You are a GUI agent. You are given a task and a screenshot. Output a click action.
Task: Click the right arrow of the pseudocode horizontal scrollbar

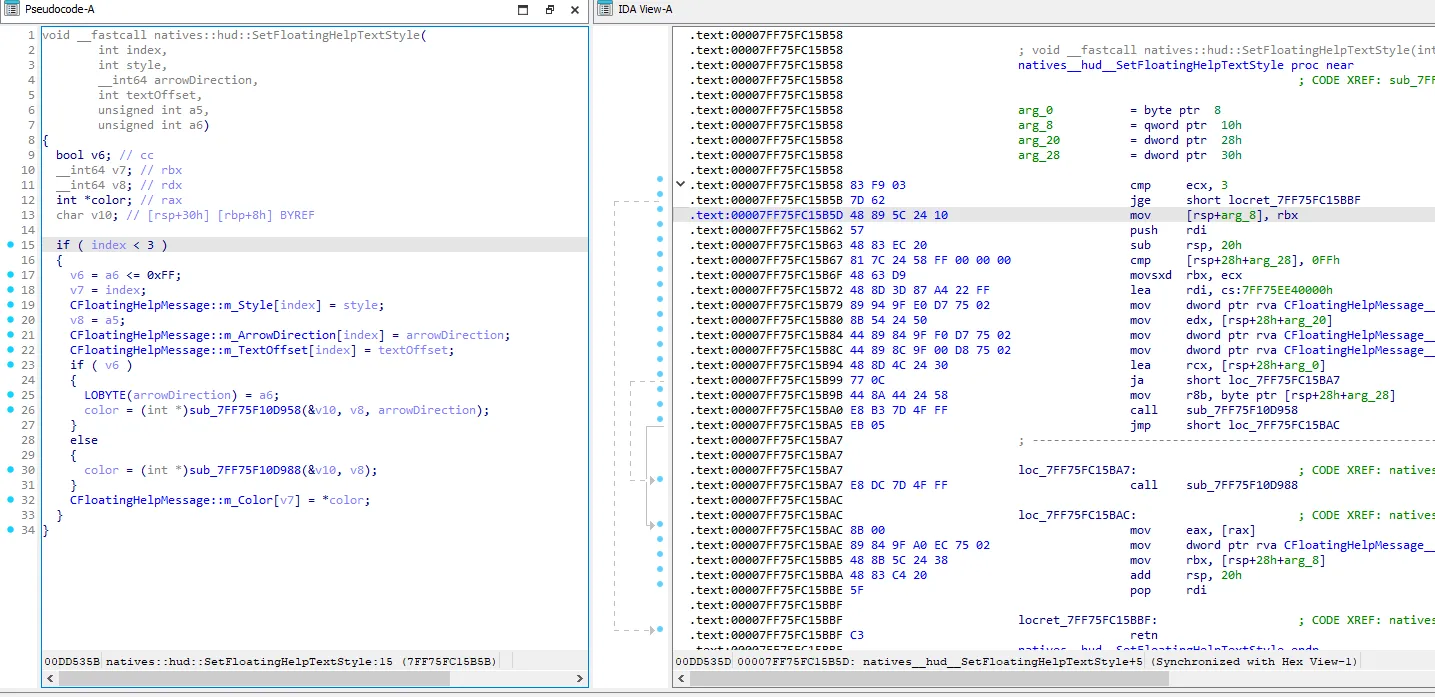click(x=580, y=678)
